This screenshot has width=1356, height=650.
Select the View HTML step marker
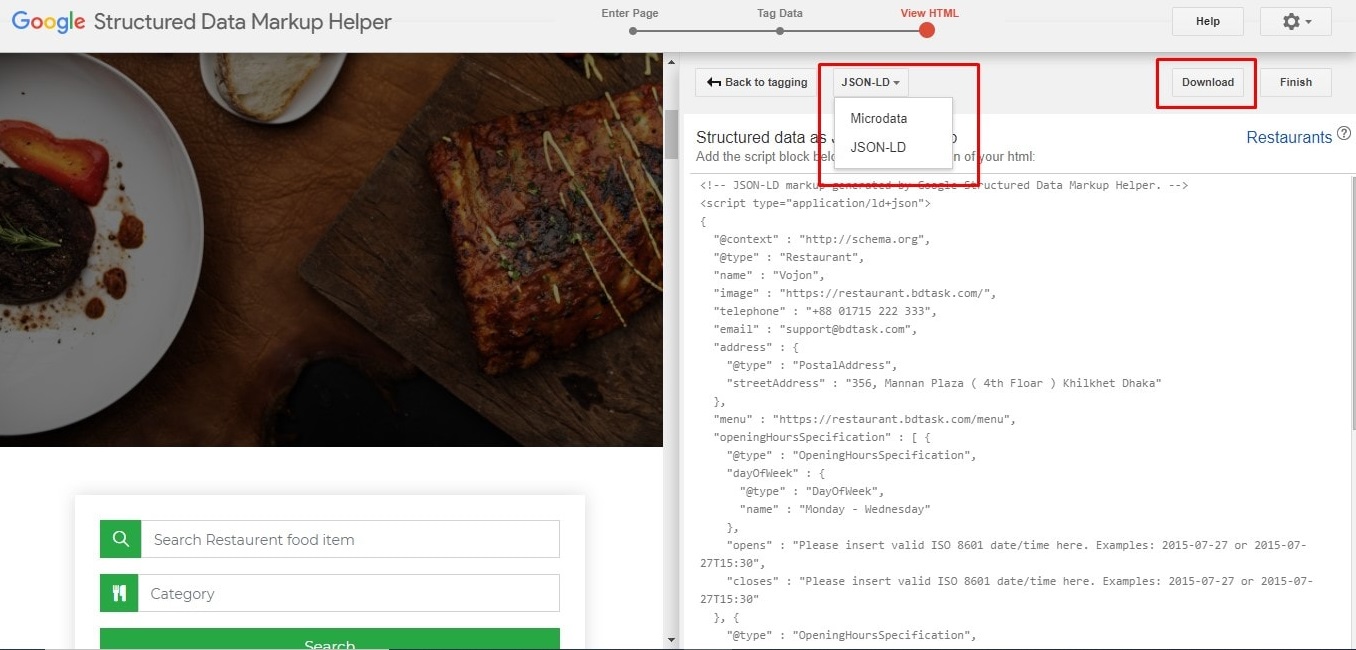tap(927, 30)
